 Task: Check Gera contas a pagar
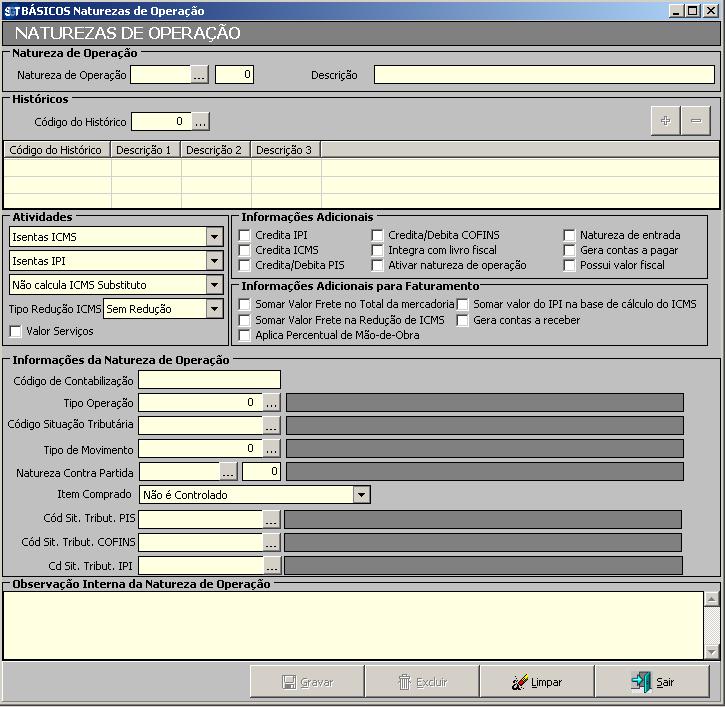[x=570, y=250]
